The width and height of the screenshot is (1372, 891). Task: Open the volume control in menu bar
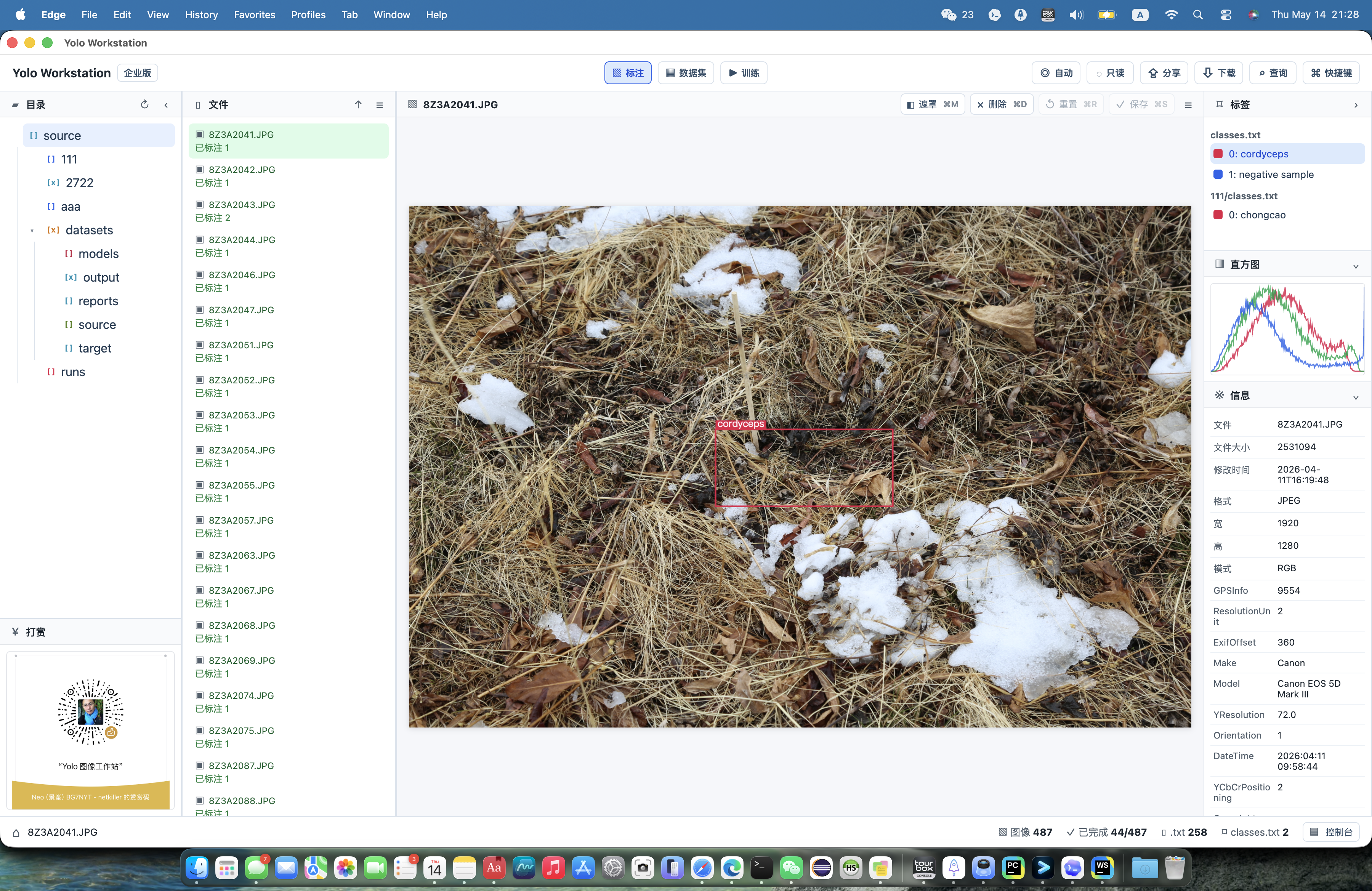click(1076, 14)
